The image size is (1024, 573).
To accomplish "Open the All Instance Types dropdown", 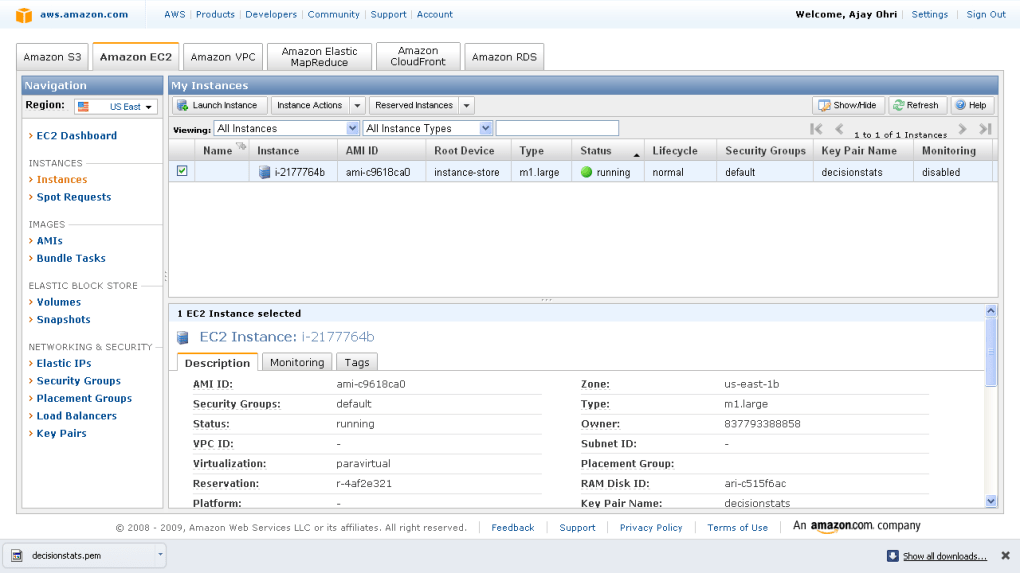I will point(486,128).
